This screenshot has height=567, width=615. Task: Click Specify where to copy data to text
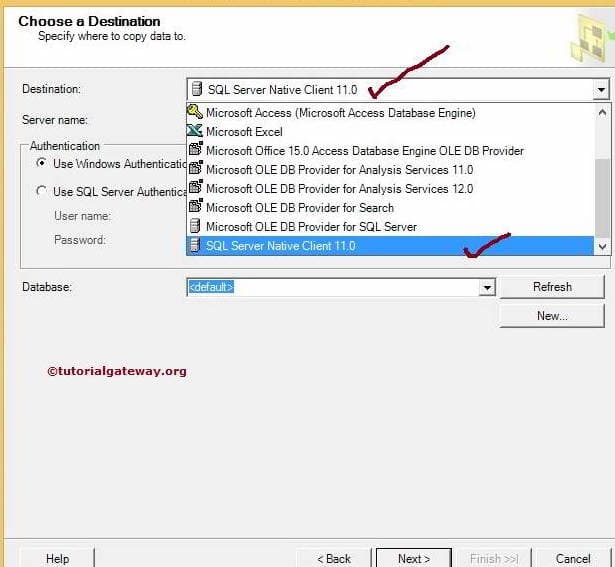click(112, 36)
